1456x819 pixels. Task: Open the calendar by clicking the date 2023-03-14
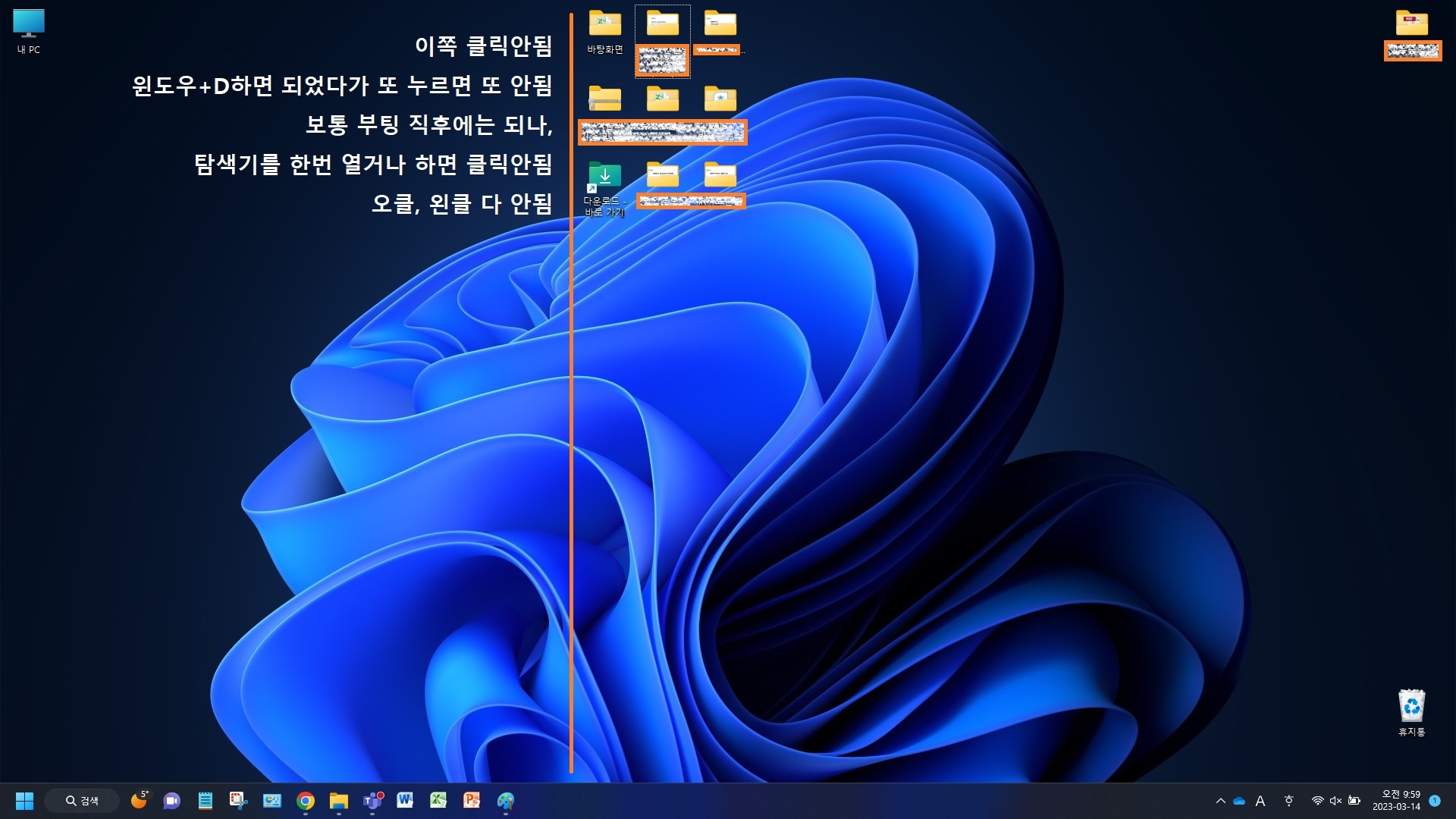coord(1397,806)
